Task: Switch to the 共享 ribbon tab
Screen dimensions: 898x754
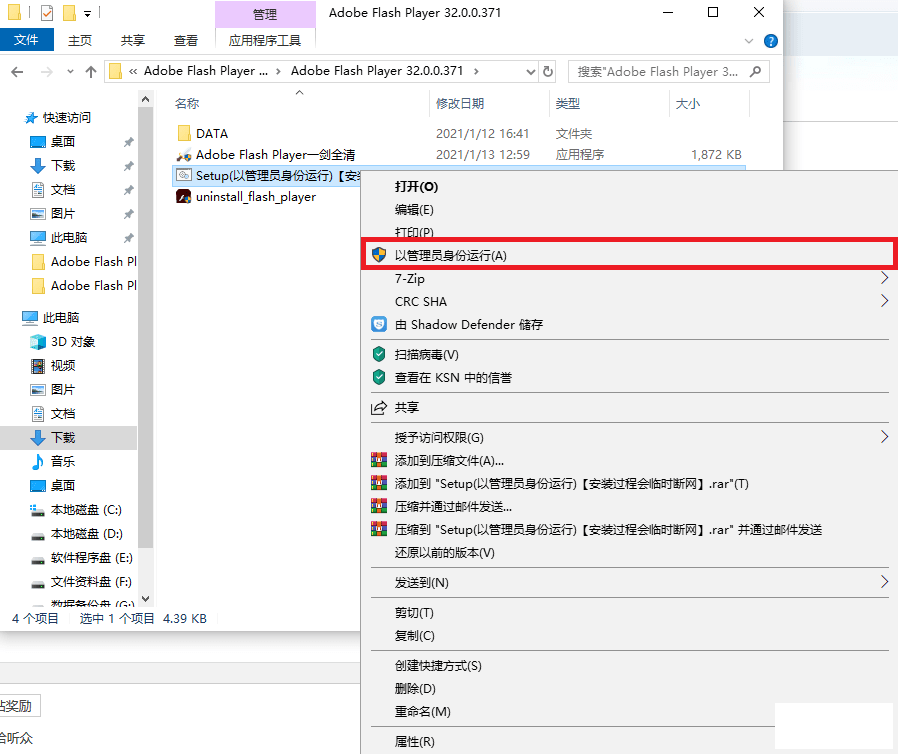Action: (133, 41)
